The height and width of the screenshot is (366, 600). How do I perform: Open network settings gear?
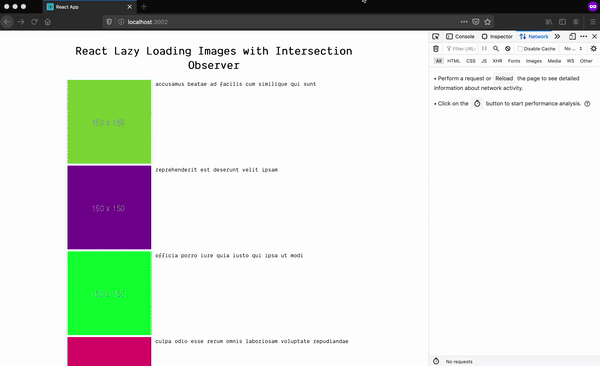coord(593,49)
